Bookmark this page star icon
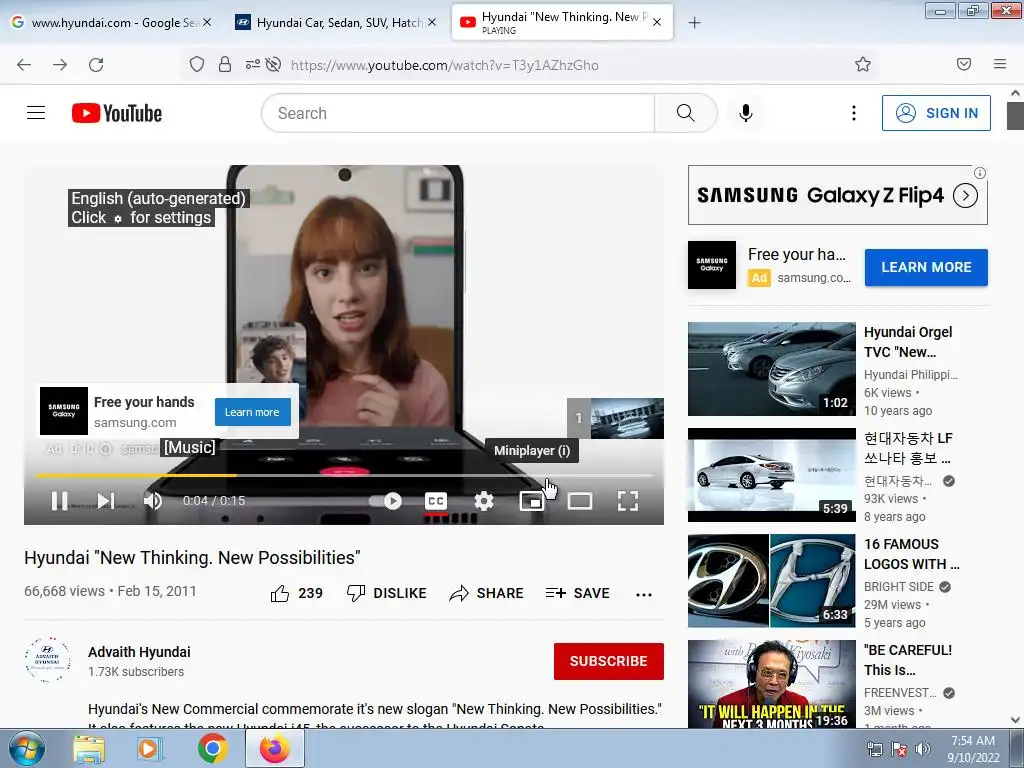1024x768 pixels. 863,64
